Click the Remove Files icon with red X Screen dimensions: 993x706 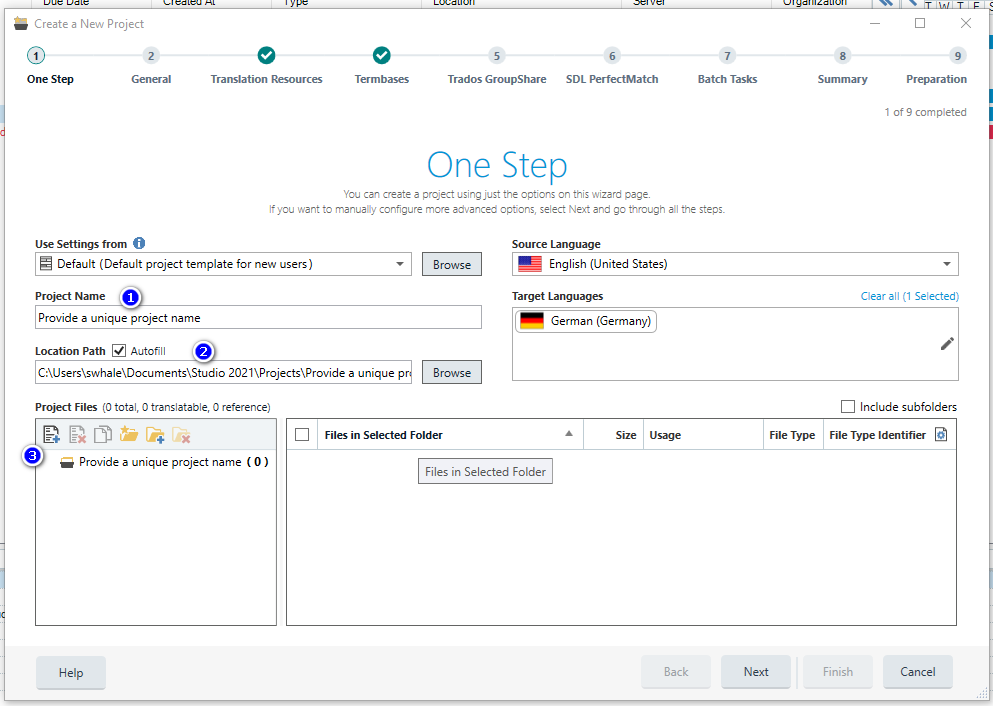(78, 435)
